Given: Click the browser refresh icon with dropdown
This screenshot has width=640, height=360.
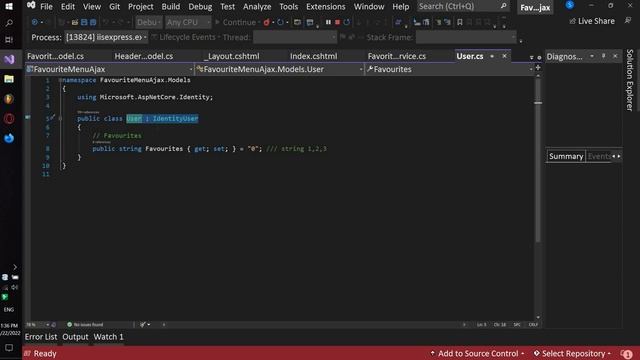Looking at the screenshot, I should (x=282, y=22).
